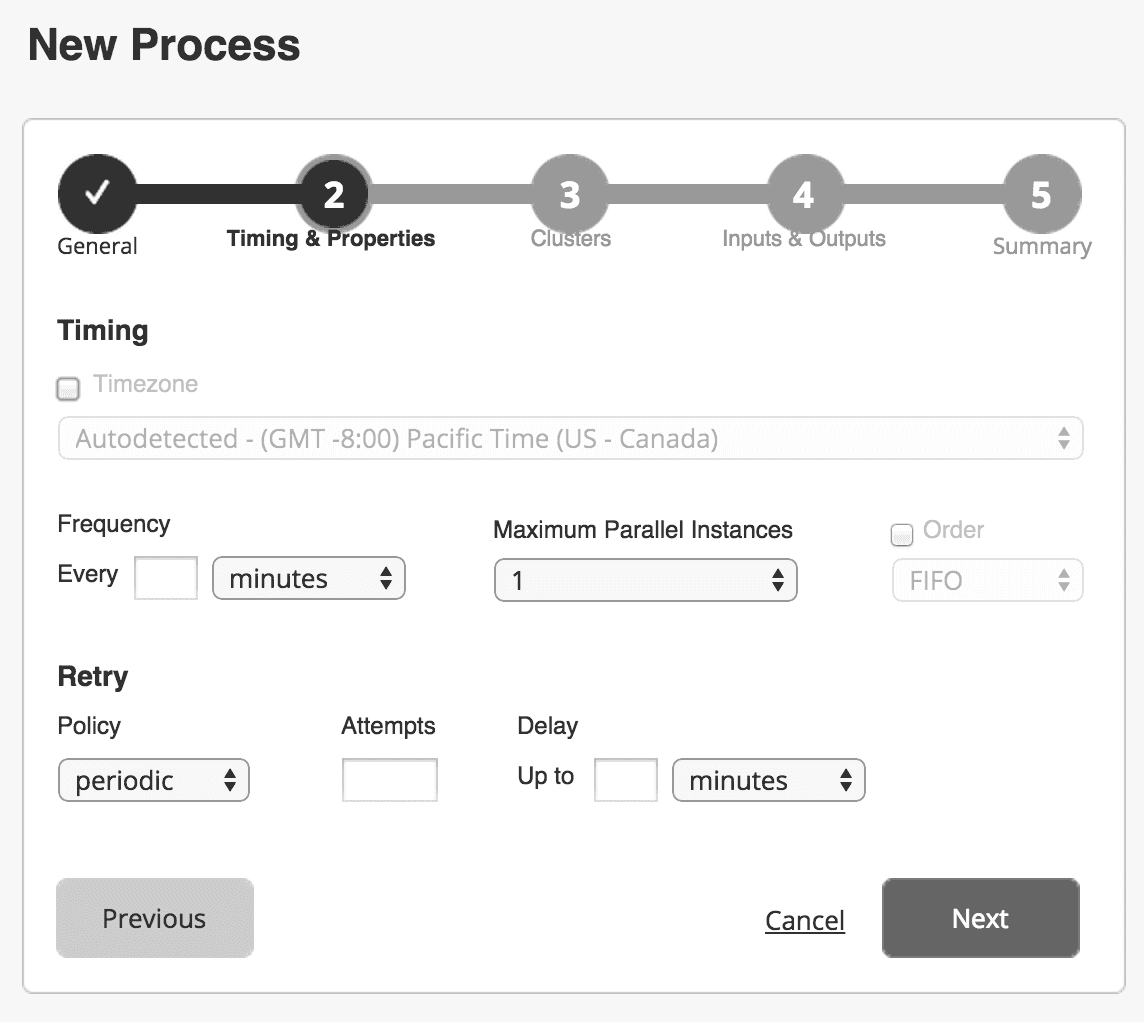The width and height of the screenshot is (1144, 1022).
Task: Expand Maximum Parallel Instances dropdown
Action: pos(646,580)
